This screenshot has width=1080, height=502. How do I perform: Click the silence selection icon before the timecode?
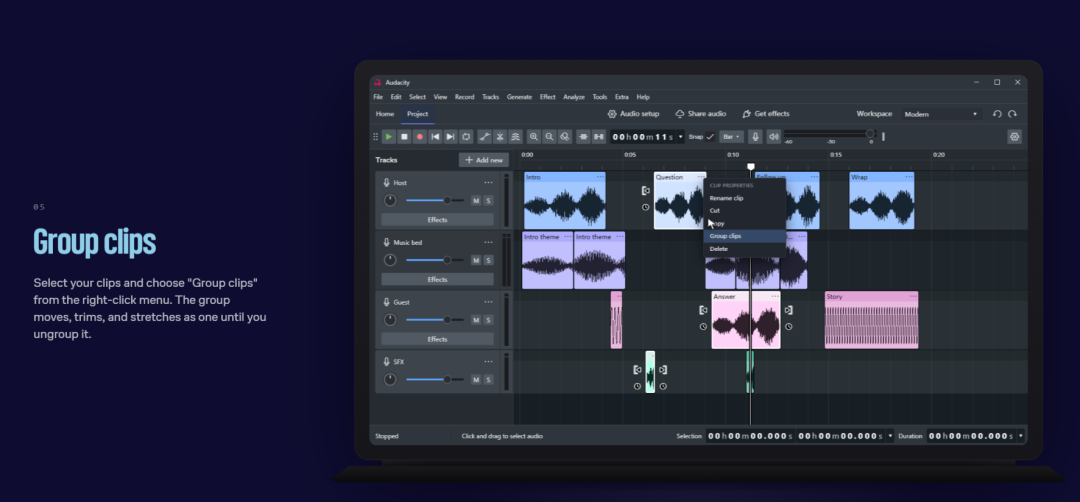click(599, 137)
